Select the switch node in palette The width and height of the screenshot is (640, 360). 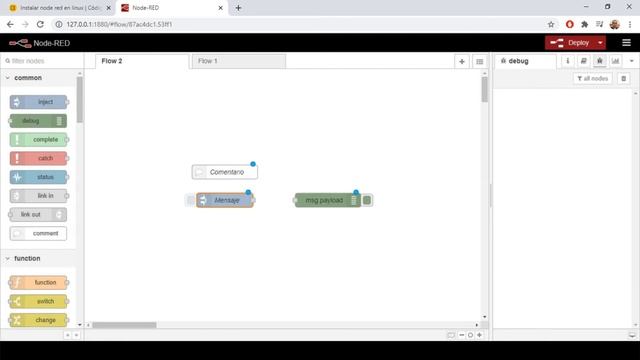[x=39, y=301]
